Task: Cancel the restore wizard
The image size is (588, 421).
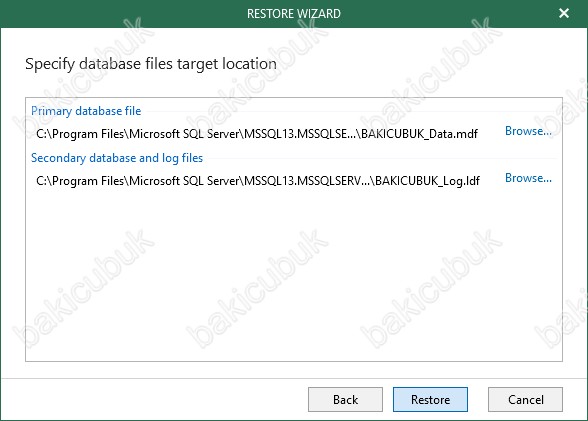Action: pos(525,400)
